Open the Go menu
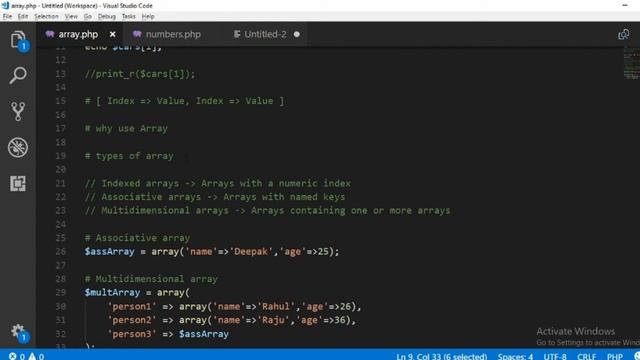Image resolution: width=640 pixels, height=360 pixels. [x=88, y=16]
